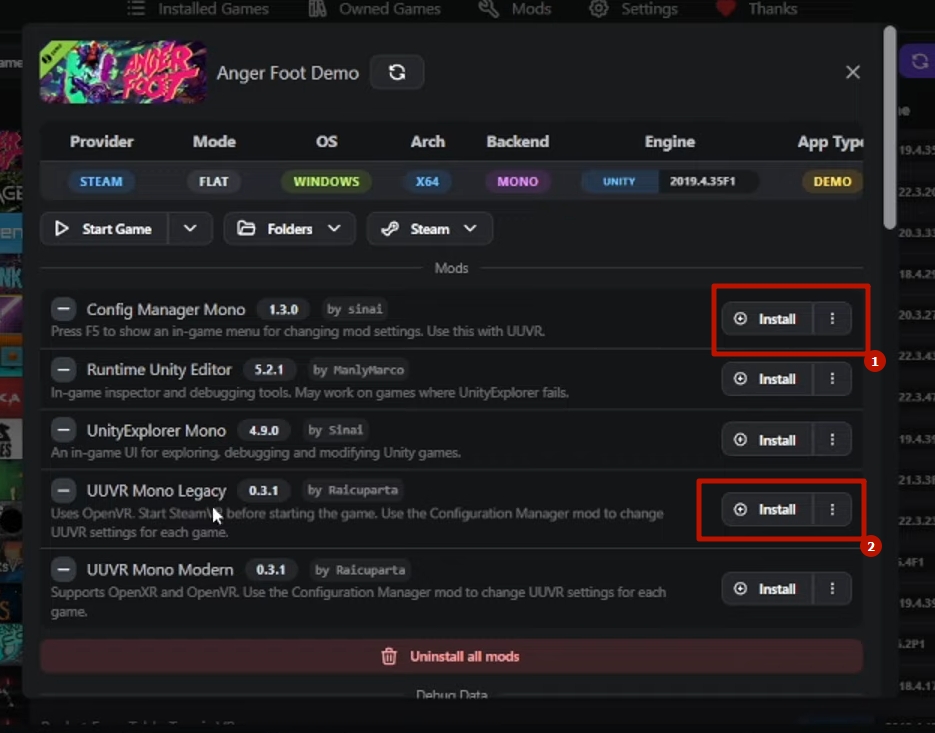This screenshot has height=733, width=935.
Task: Expand the Start Game options arrow
Action: [x=190, y=228]
